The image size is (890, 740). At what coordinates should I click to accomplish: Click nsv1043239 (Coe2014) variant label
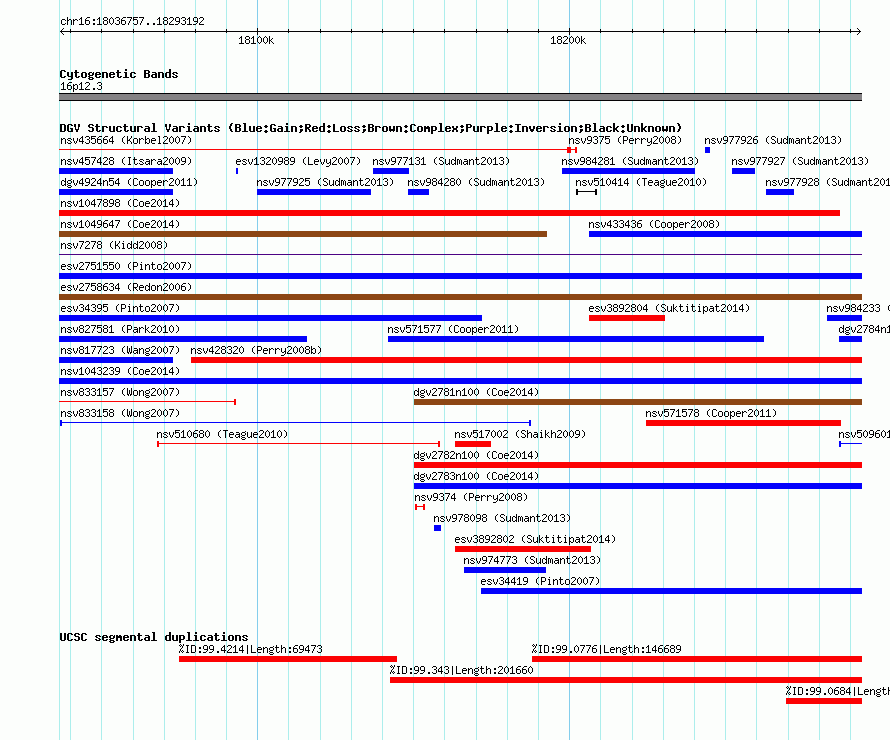[120, 371]
